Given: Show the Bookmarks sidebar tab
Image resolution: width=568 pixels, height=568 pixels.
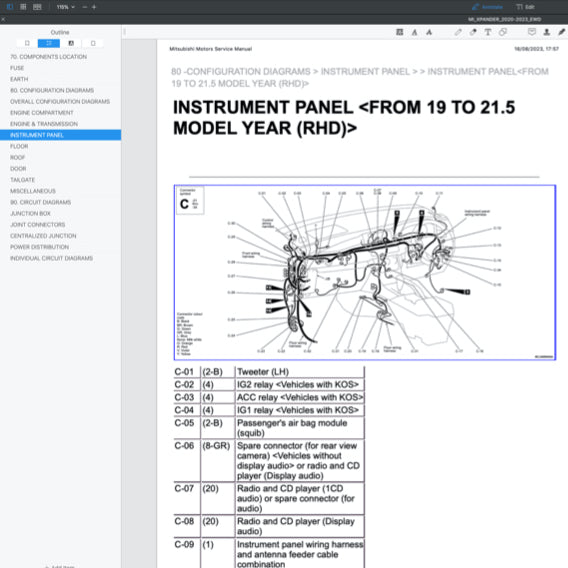Looking at the screenshot, I should pos(27,43).
